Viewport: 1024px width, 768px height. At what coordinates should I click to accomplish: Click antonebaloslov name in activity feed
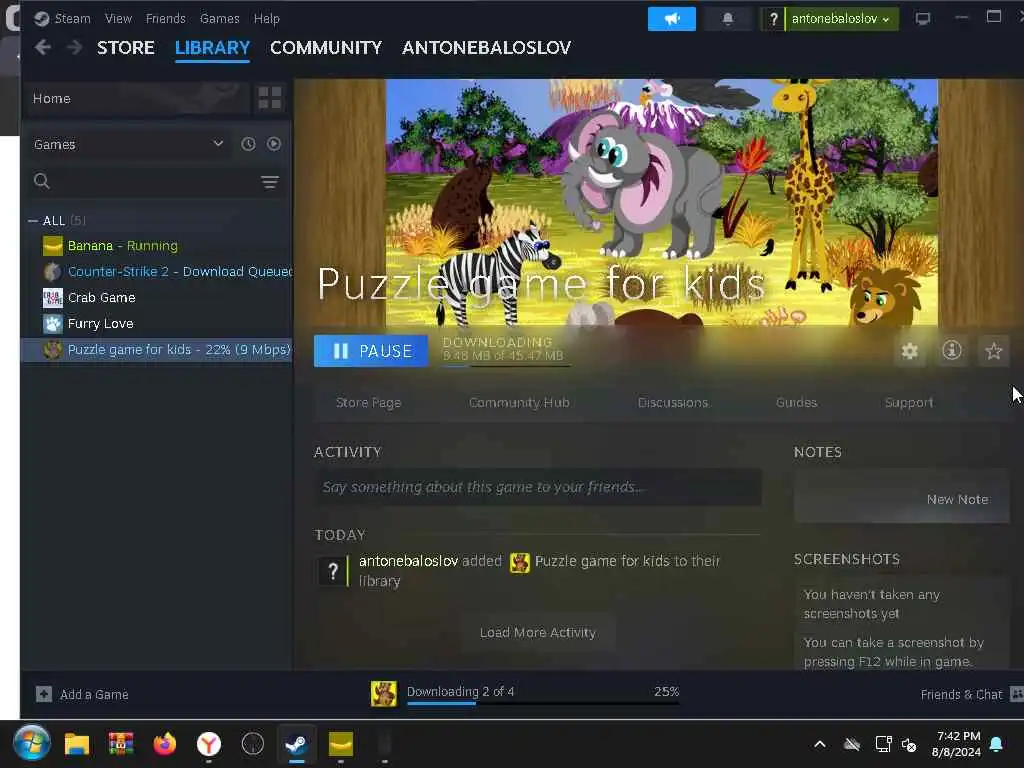click(x=408, y=561)
